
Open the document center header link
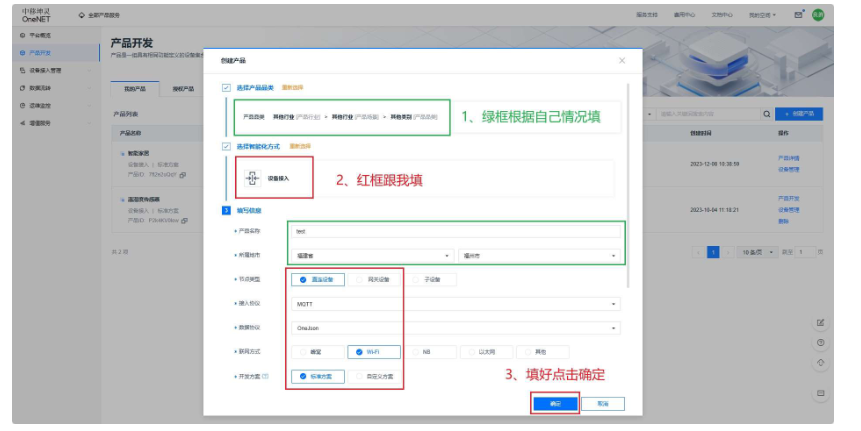pyautogui.click(x=722, y=15)
